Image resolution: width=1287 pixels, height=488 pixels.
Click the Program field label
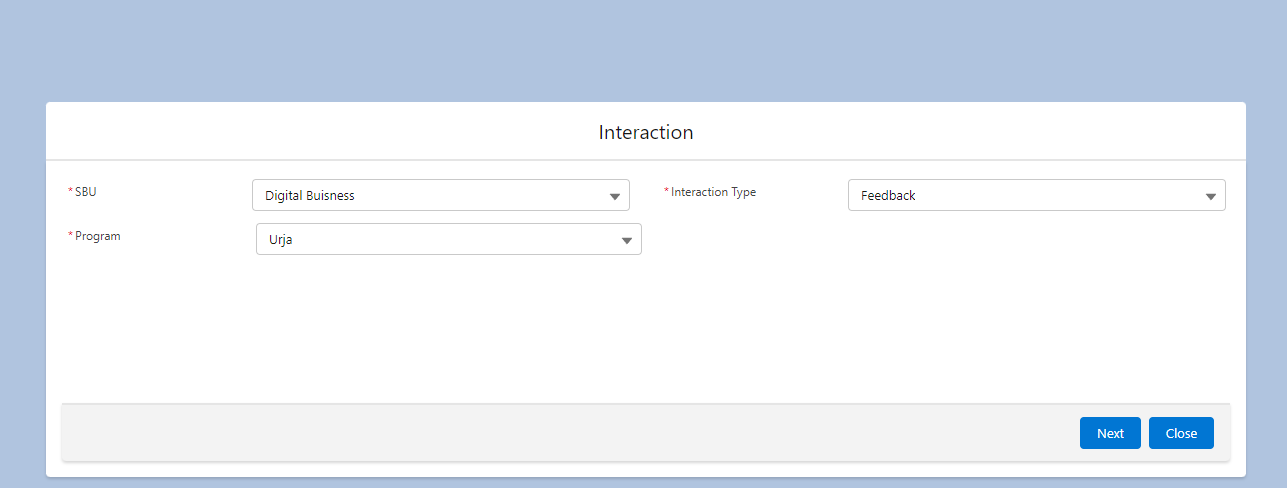click(x=98, y=236)
